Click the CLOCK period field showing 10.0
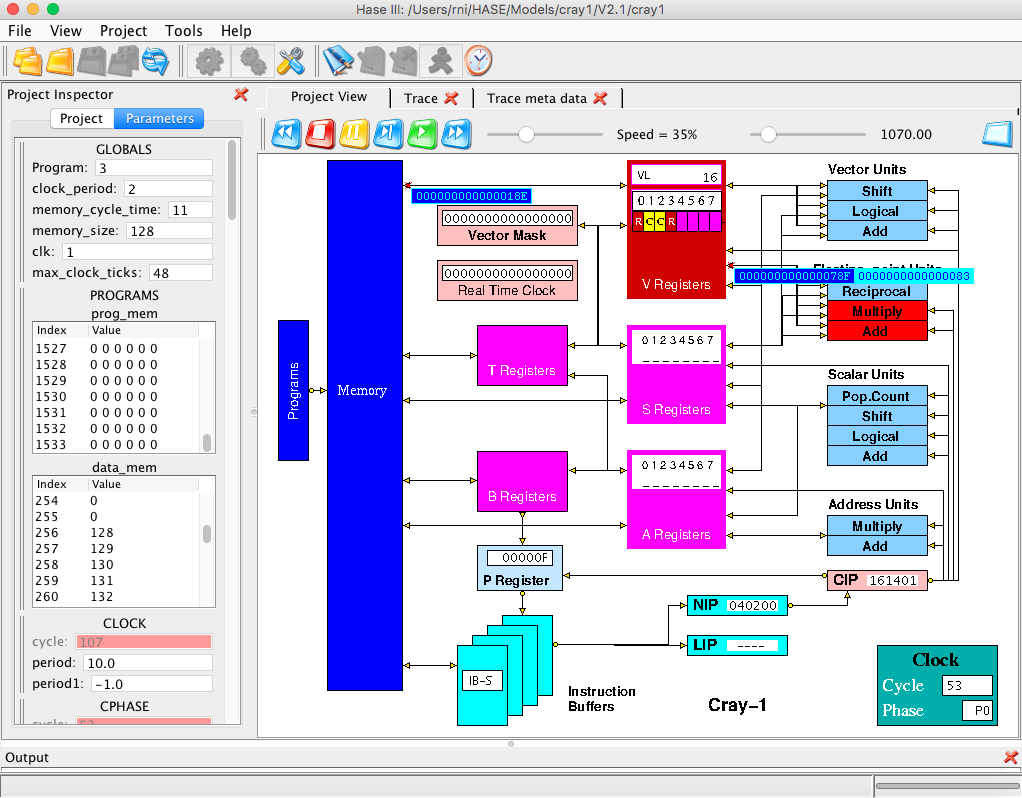The width and height of the screenshot is (1022, 798). click(x=147, y=662)
